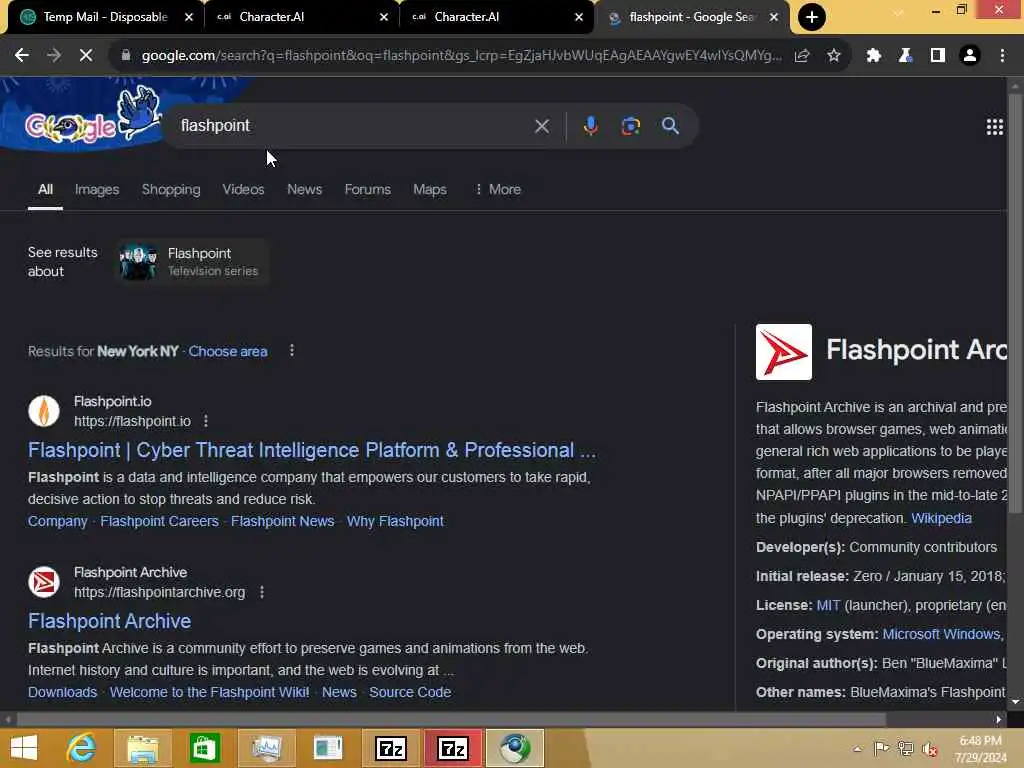Screen dimensions: 1024x768
Task: Show hidden system tray icons
Action: [857, 749]
